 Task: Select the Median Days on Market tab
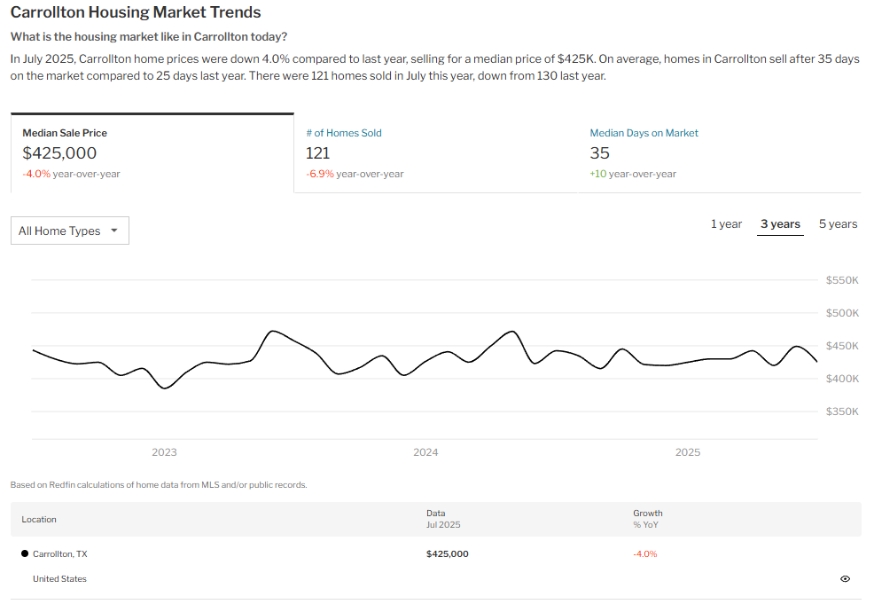[644, 133]
